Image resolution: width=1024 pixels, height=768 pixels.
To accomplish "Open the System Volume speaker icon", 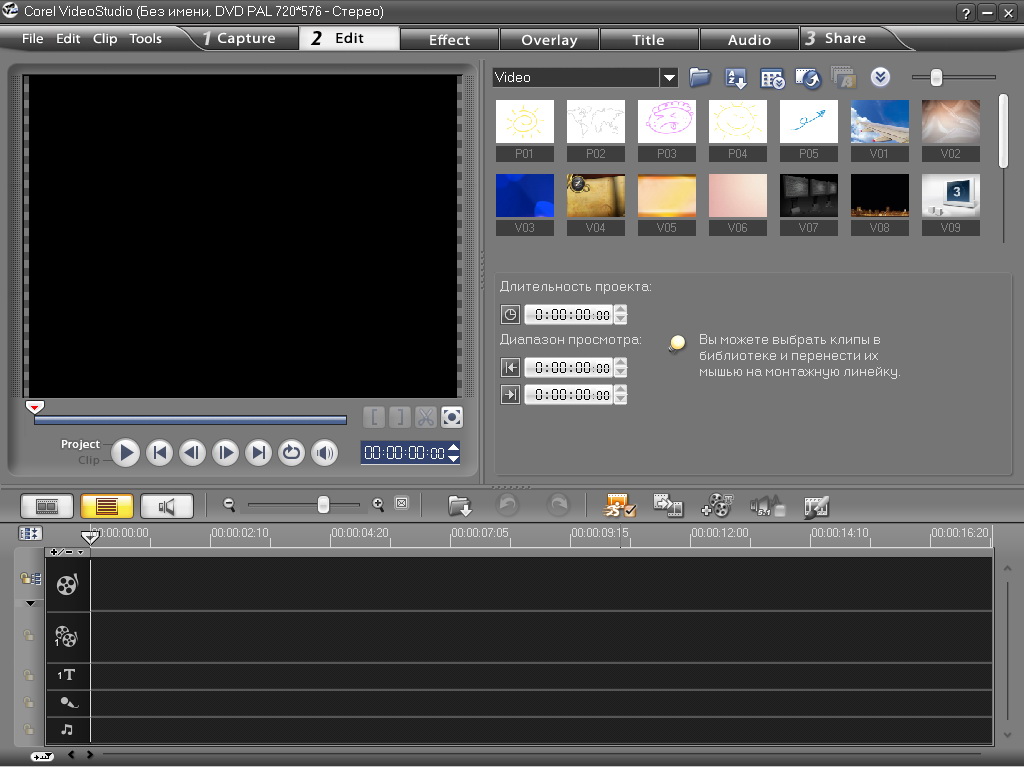I will click(324, 453).
